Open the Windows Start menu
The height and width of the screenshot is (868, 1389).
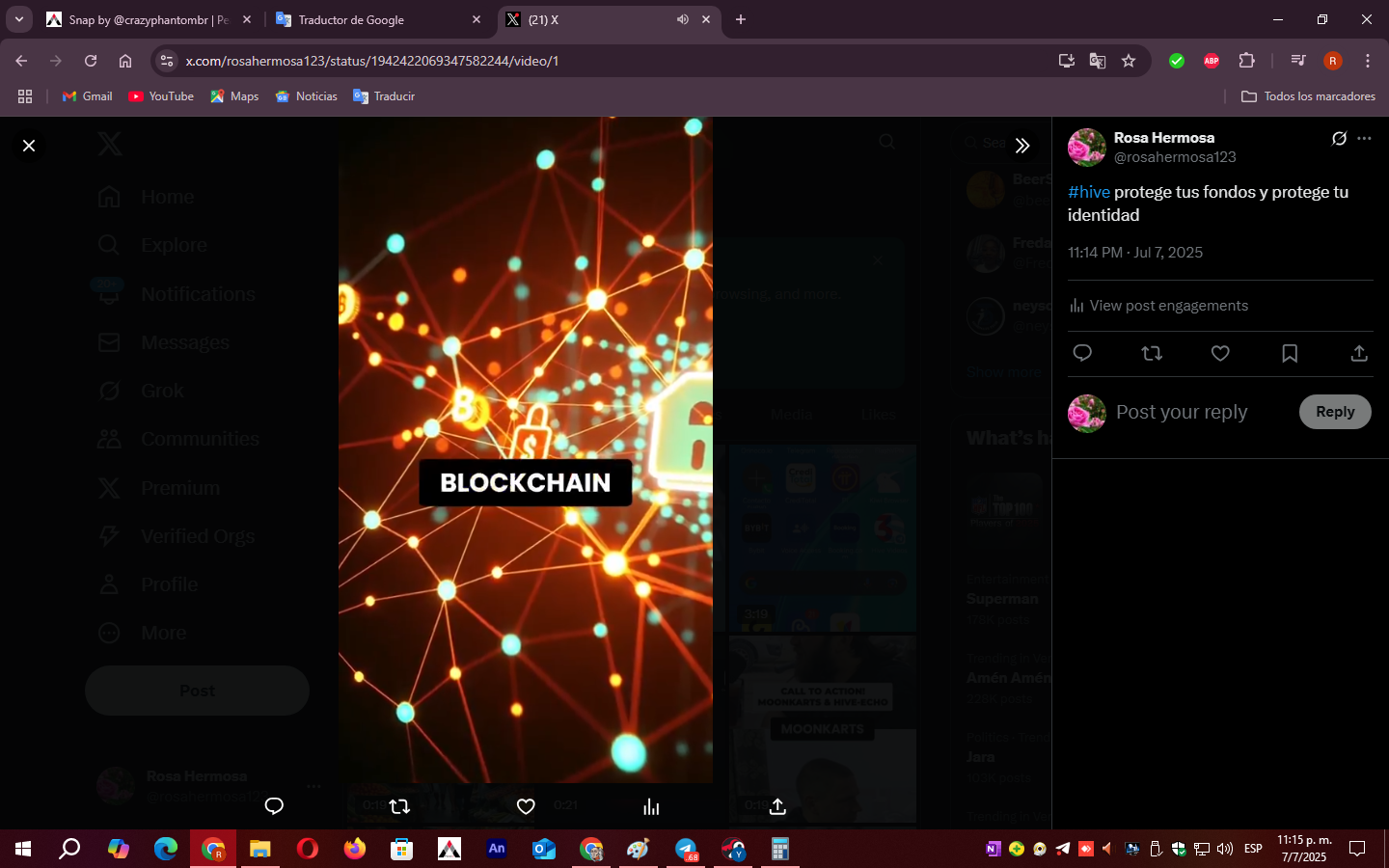[x=23, y=849]
